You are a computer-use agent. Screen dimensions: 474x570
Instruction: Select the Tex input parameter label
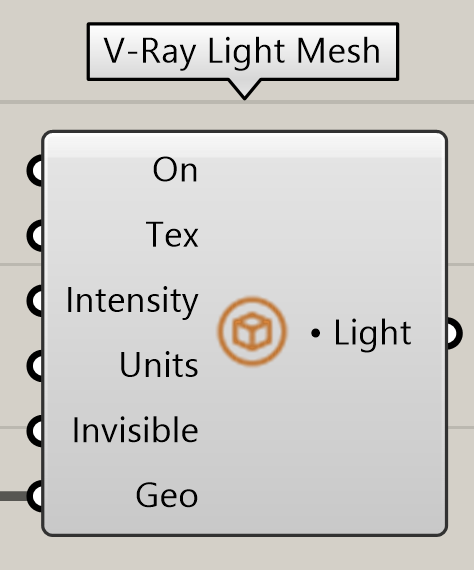(172, 235)
